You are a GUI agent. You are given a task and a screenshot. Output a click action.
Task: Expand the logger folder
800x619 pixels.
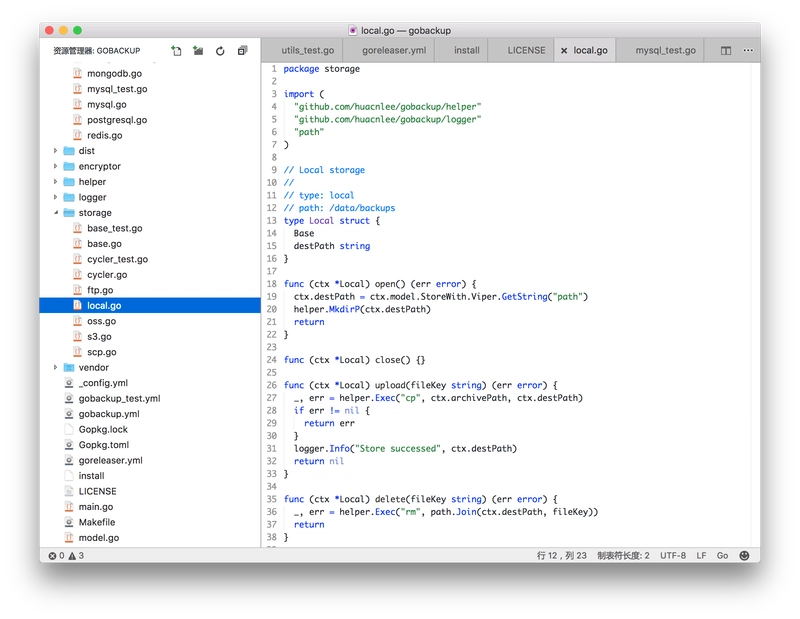(x=55, y=197)
